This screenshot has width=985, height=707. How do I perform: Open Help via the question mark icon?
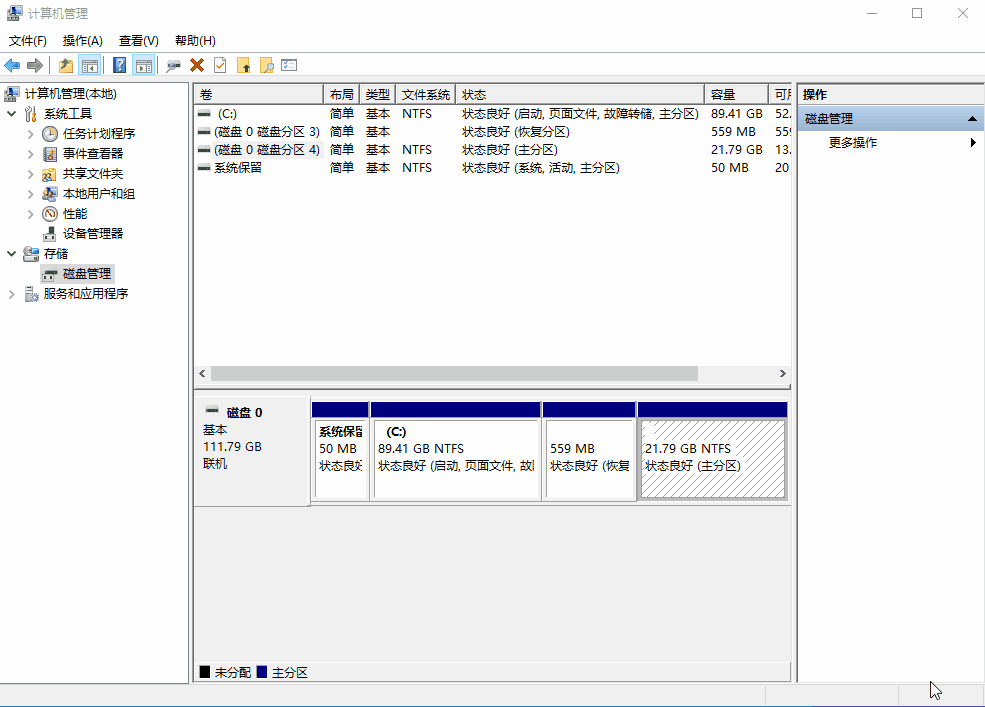119,65
